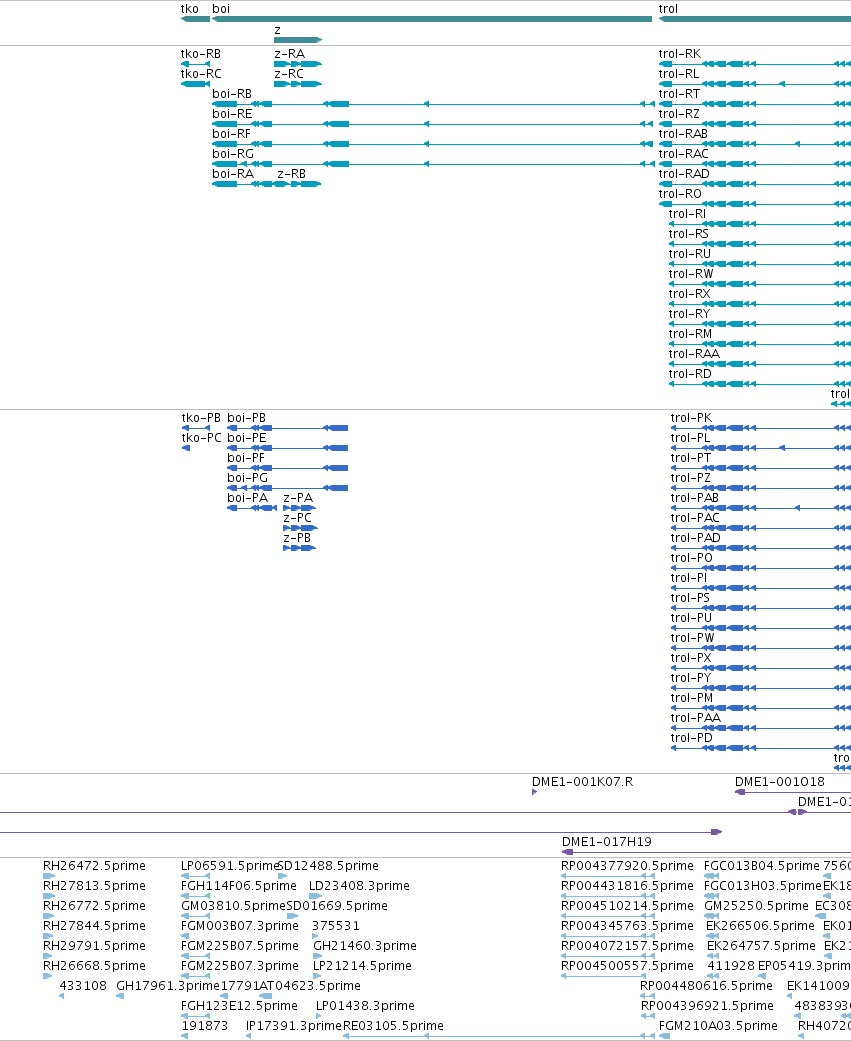
Task: Select the 191873 EST label
Action: pyautogui.click(x=204, y=1025)
